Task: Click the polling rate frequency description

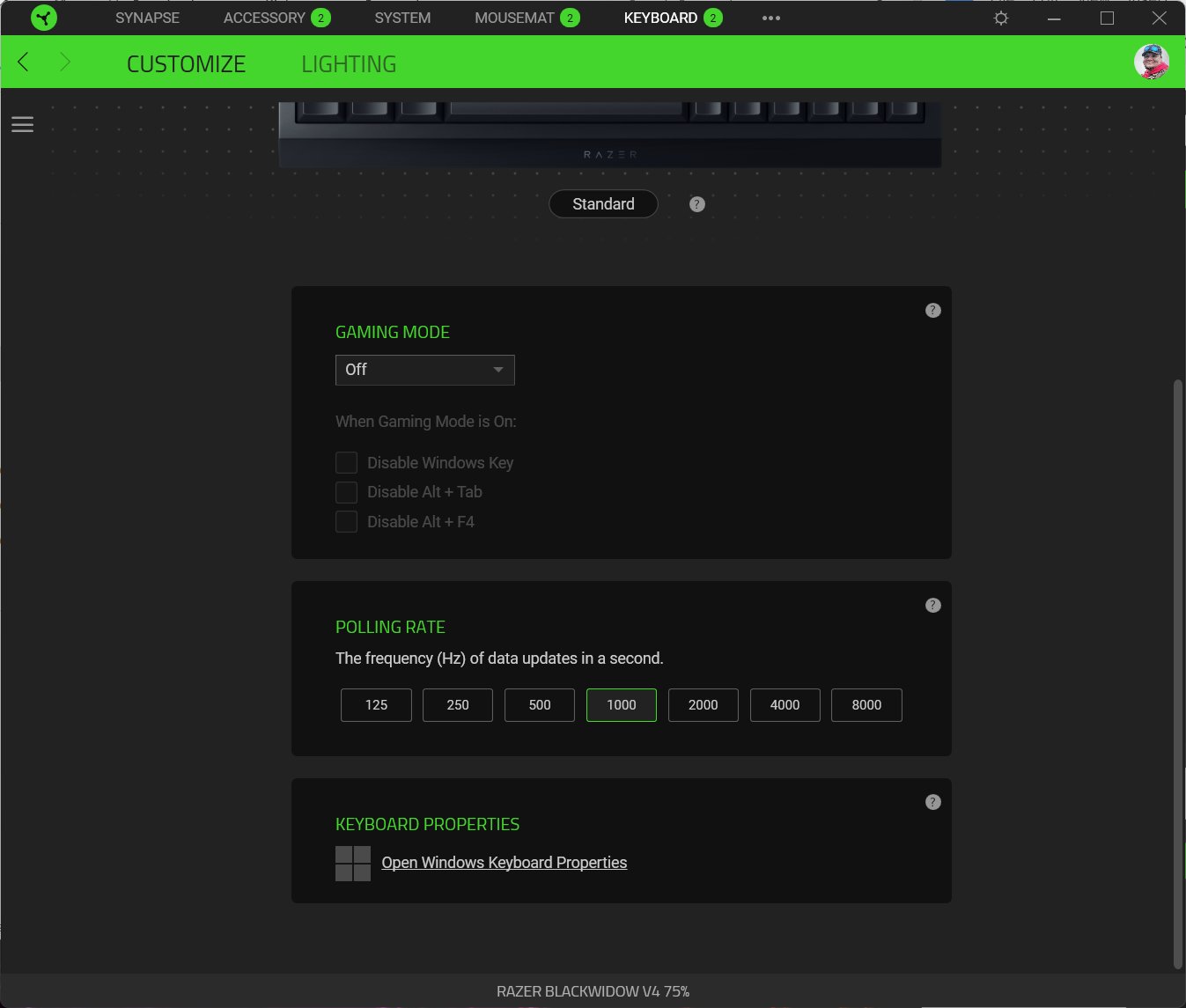Action: pyautogui.click(x=499, y=659)
